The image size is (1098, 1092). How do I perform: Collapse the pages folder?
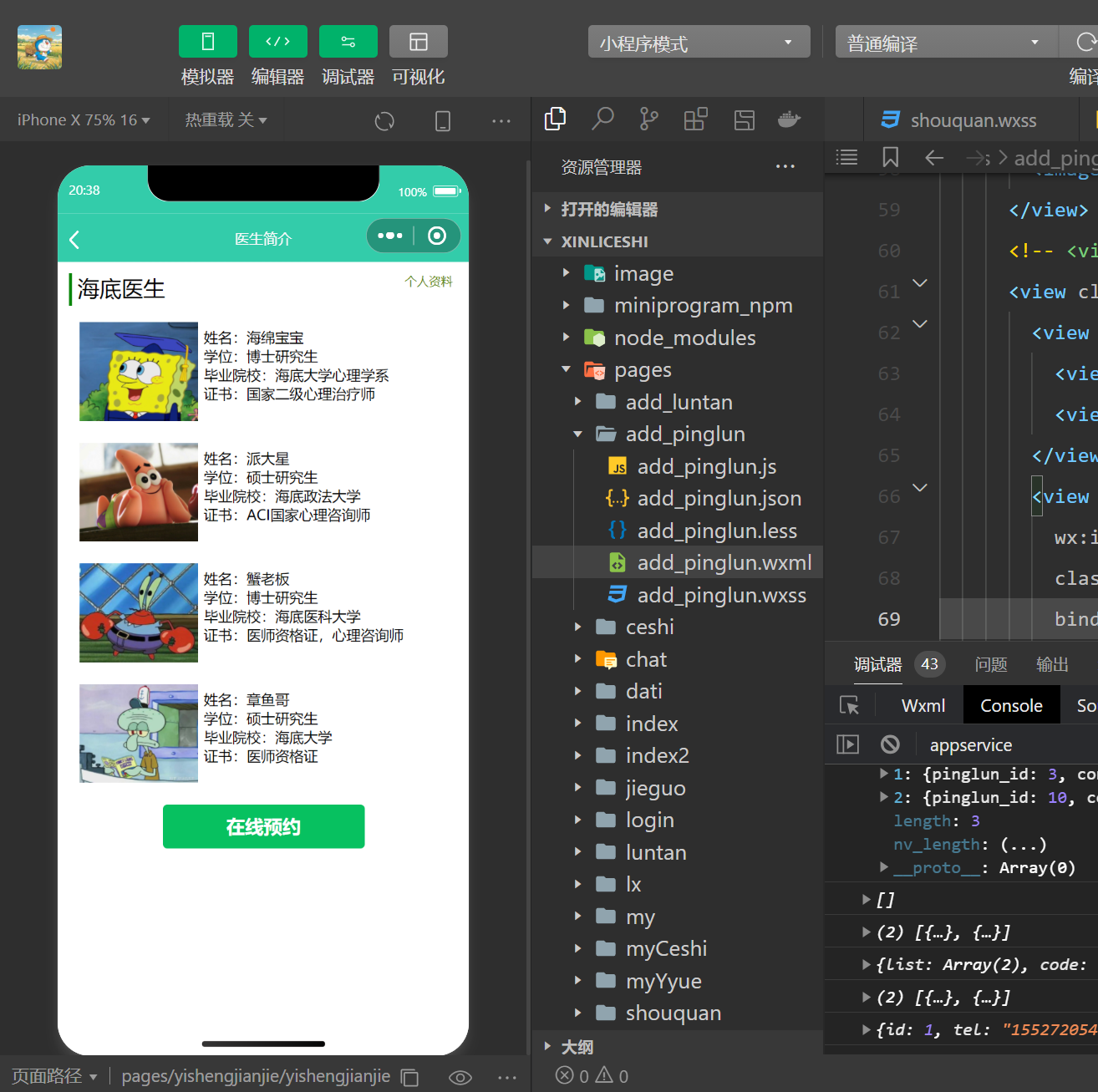pyautogui.click(x=678, y=370)
